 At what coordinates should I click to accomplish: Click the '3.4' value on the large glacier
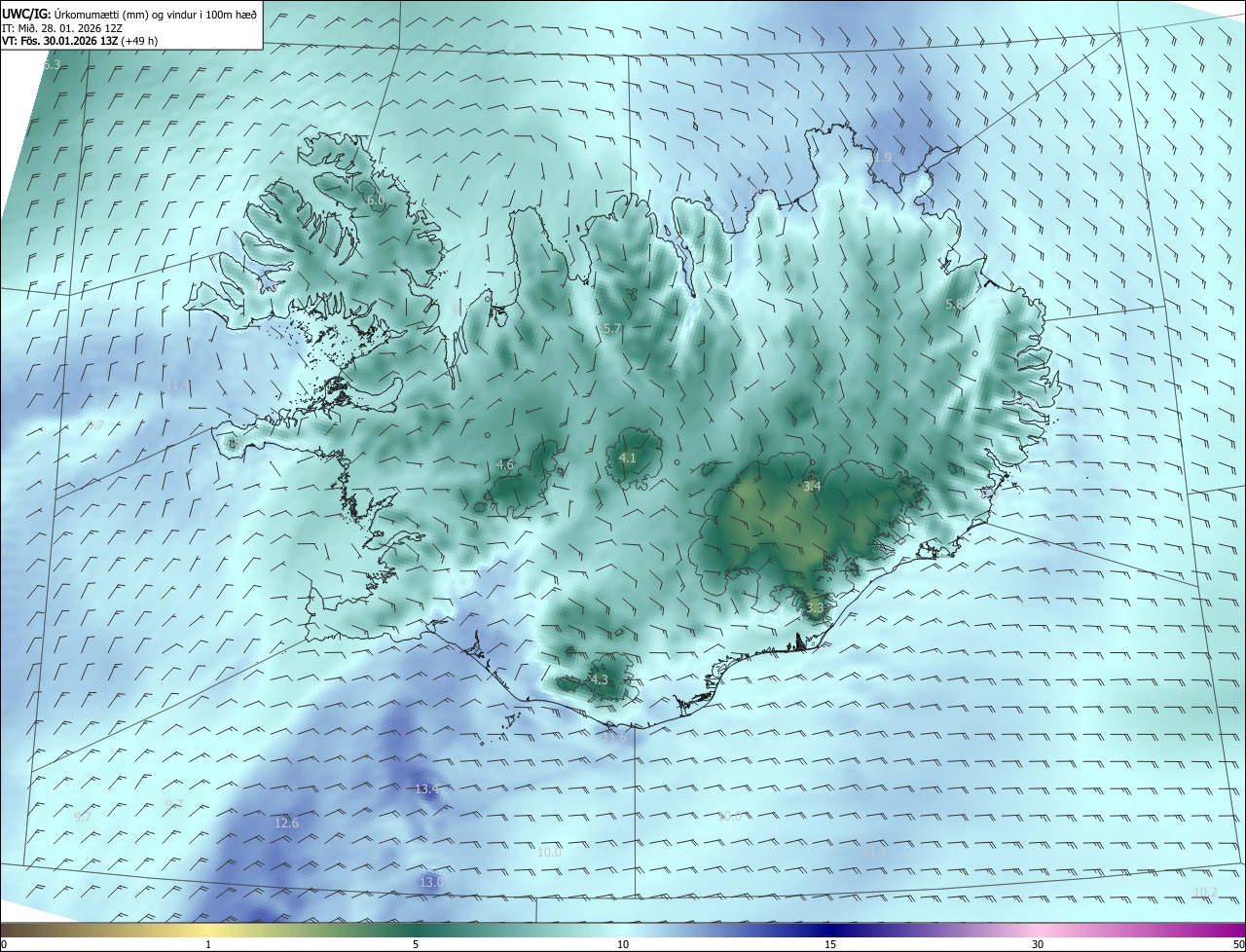point(812,487)
